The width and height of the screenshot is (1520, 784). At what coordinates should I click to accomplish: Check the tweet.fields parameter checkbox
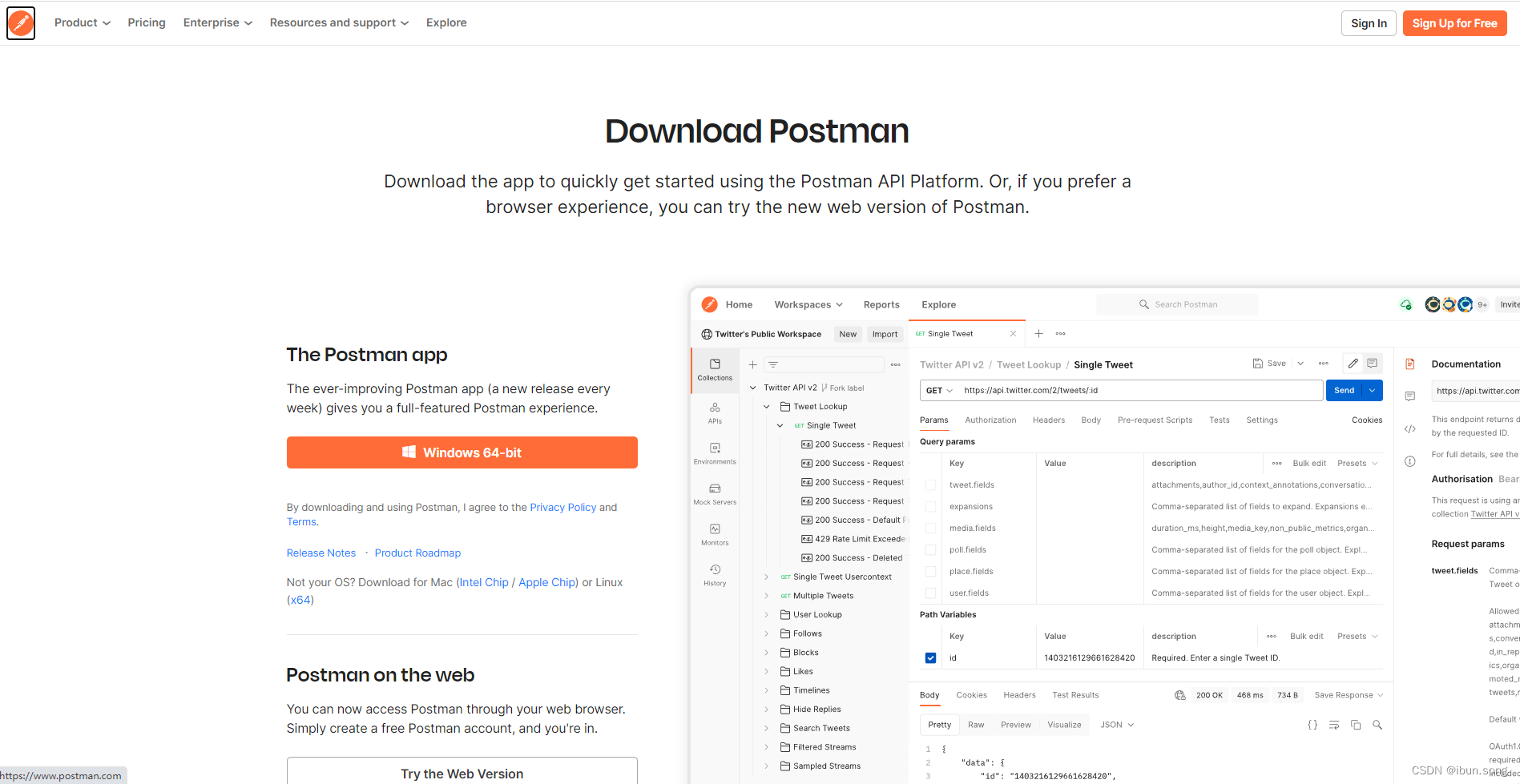click(x=930, y=485)
